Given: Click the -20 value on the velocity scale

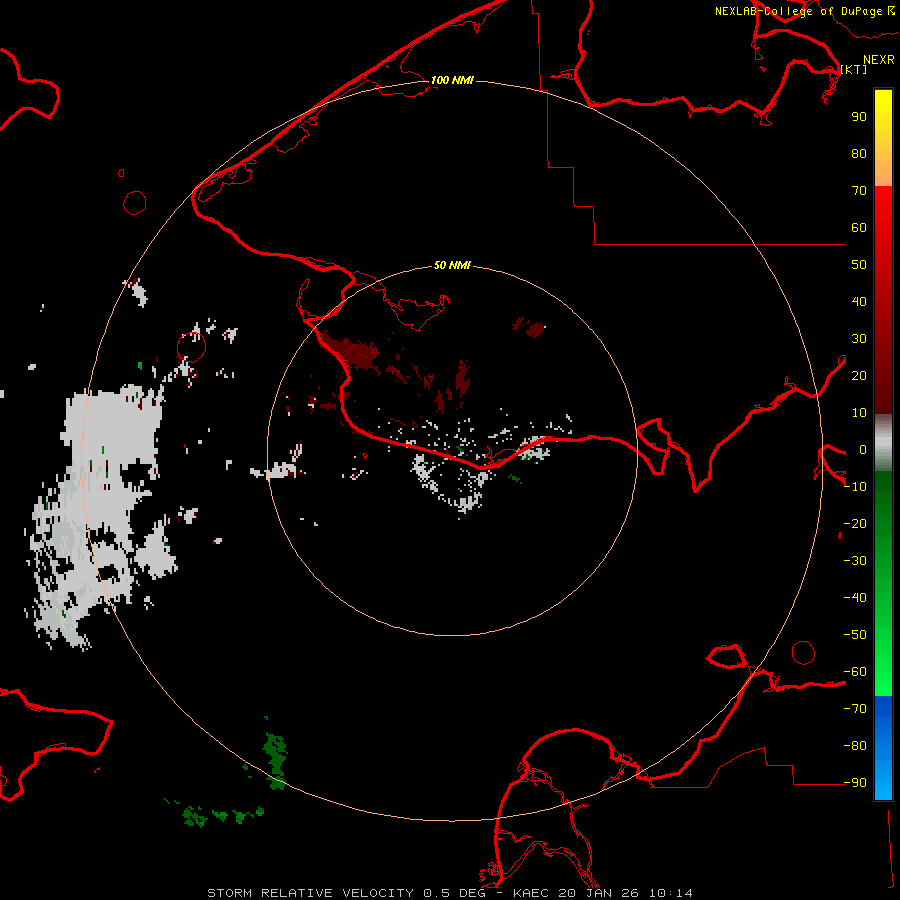Looking at the screenshot, I should (855, 524).
